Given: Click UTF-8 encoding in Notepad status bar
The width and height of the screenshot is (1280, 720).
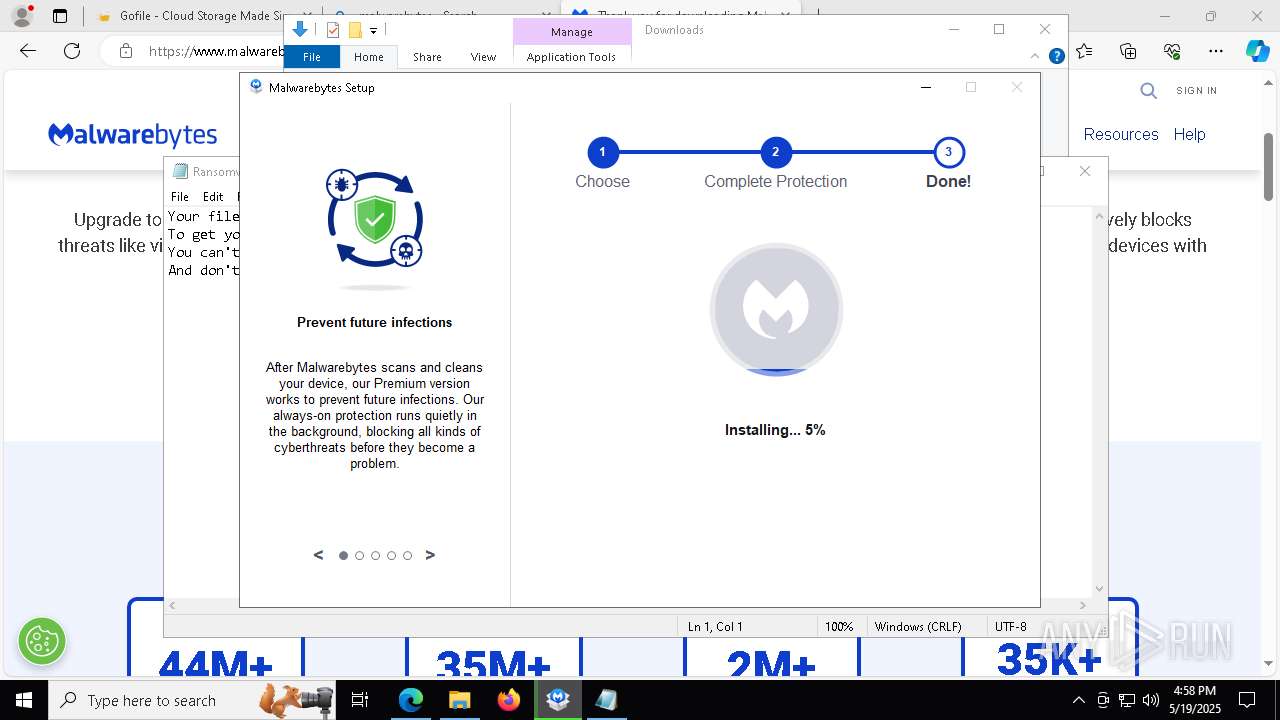Looking at the screenshot, I should click(x=1011, y=627).
